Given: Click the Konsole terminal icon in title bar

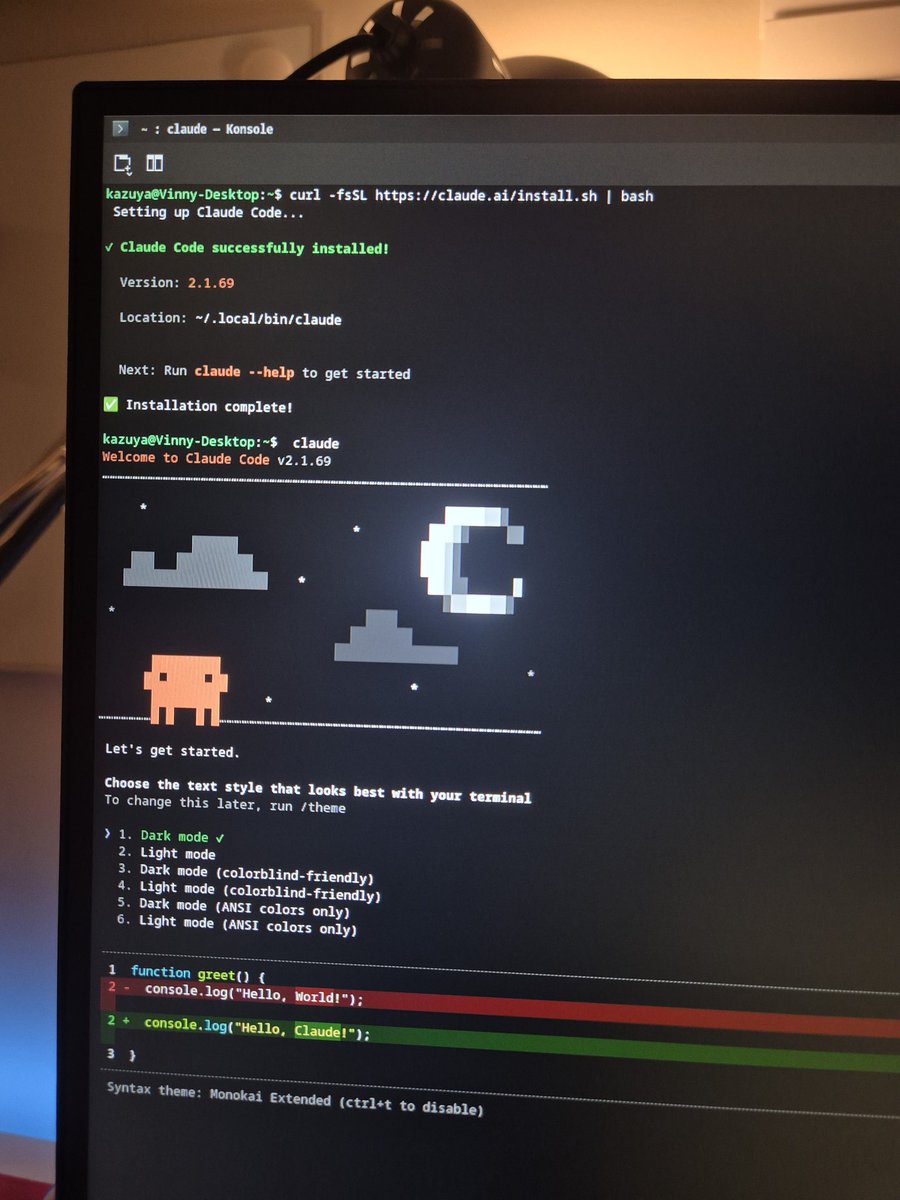Looking at the screenshot, I should pos(120,128).
